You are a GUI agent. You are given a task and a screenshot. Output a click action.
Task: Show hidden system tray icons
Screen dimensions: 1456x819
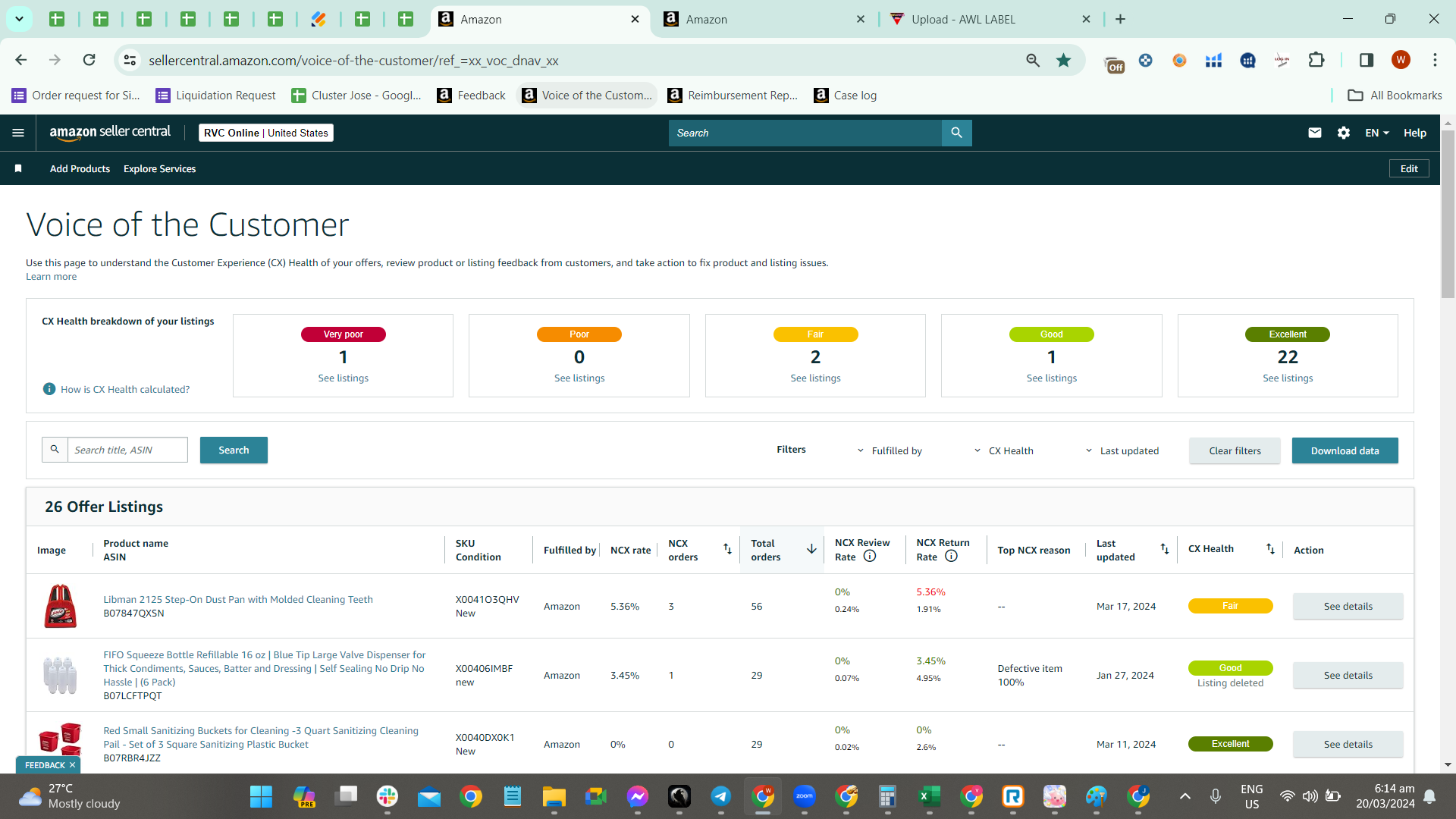1185,796
